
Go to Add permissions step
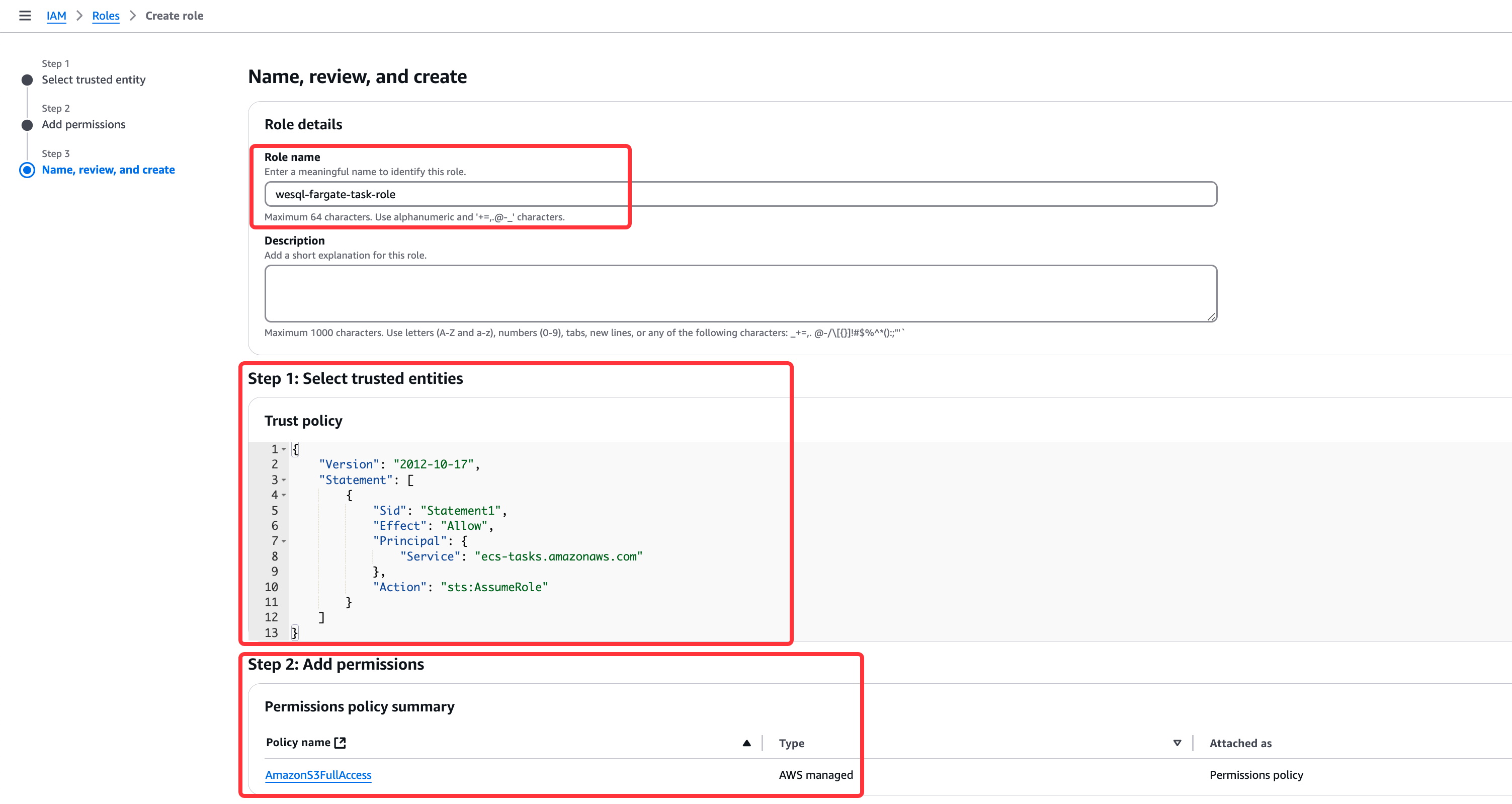tap(83, 124)
